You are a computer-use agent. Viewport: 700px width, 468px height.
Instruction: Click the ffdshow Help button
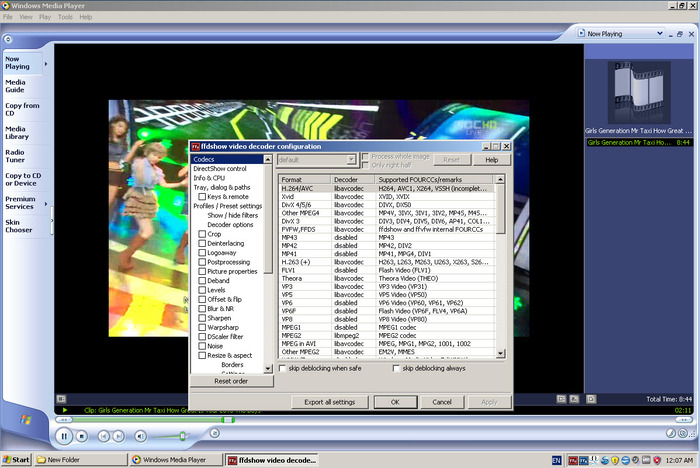pyautogui.click(x=492, y=160)
